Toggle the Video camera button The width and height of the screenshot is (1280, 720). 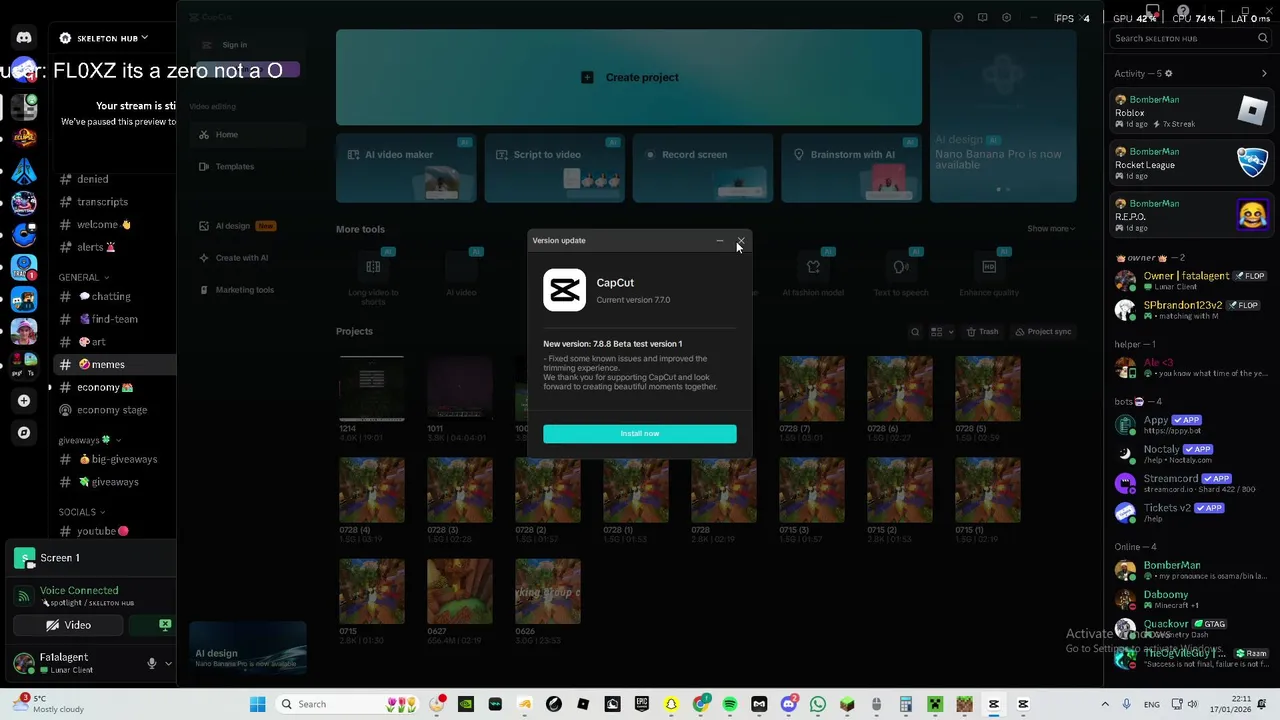(68, 625)
